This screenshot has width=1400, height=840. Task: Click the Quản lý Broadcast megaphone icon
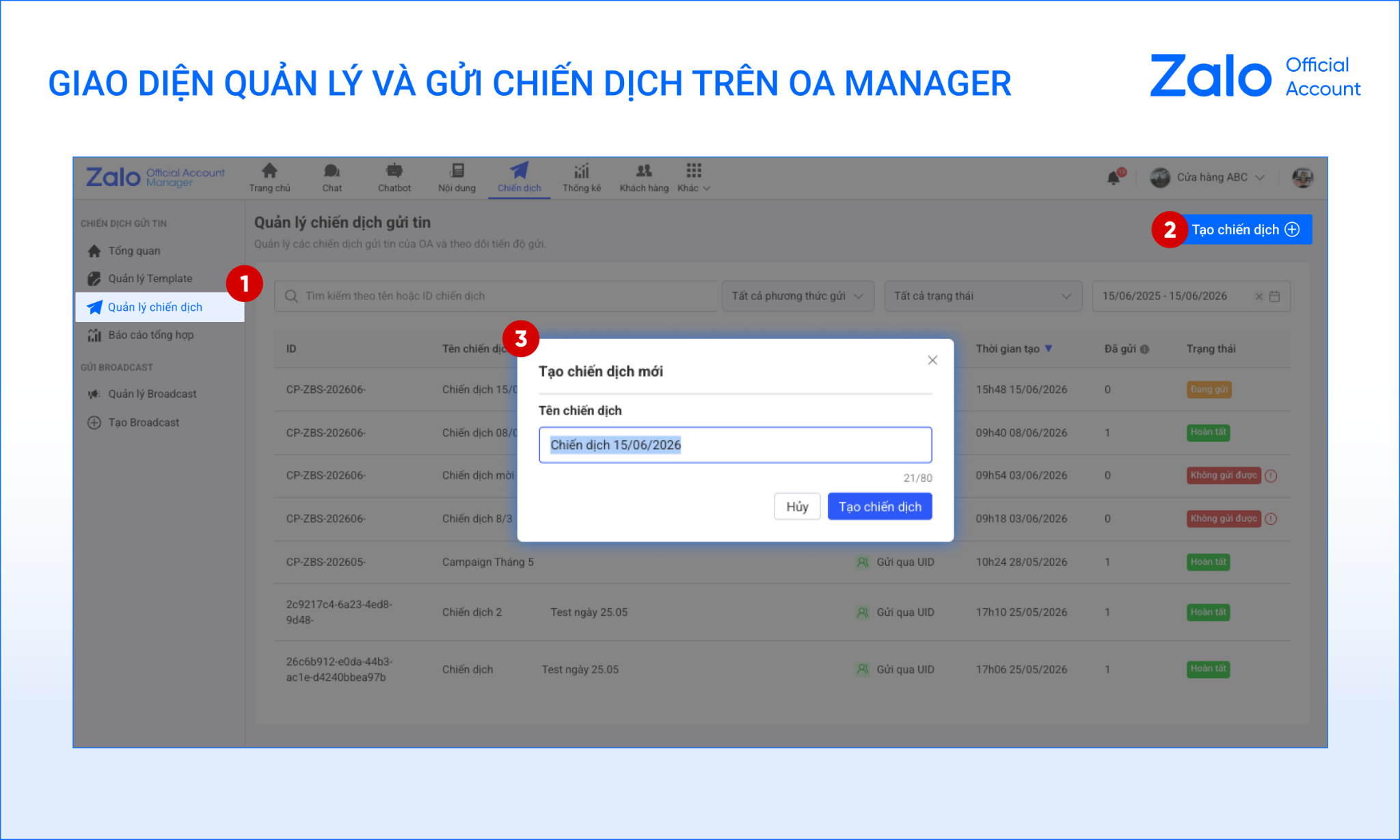click(x=94, y=394)
